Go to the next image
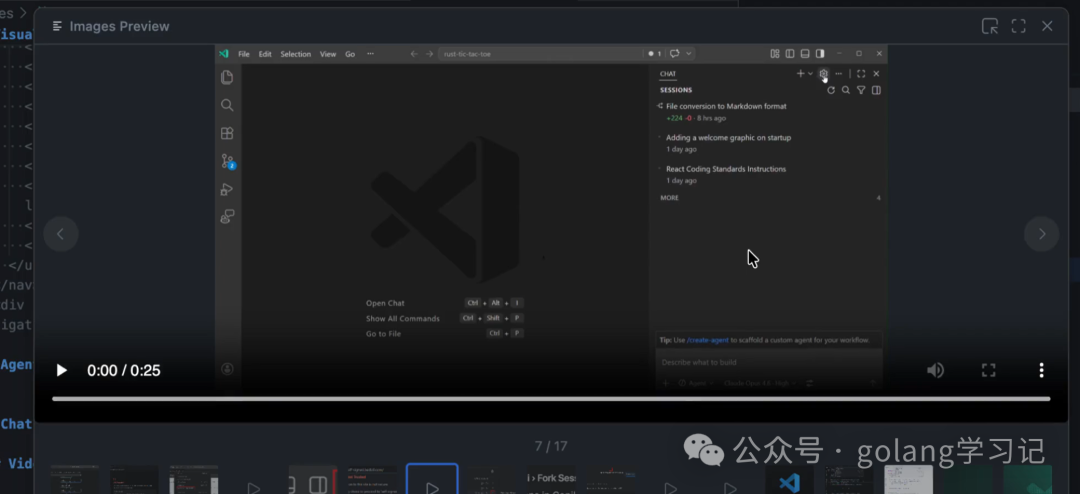1080x494 pixels. click(x=1041, y=234)
